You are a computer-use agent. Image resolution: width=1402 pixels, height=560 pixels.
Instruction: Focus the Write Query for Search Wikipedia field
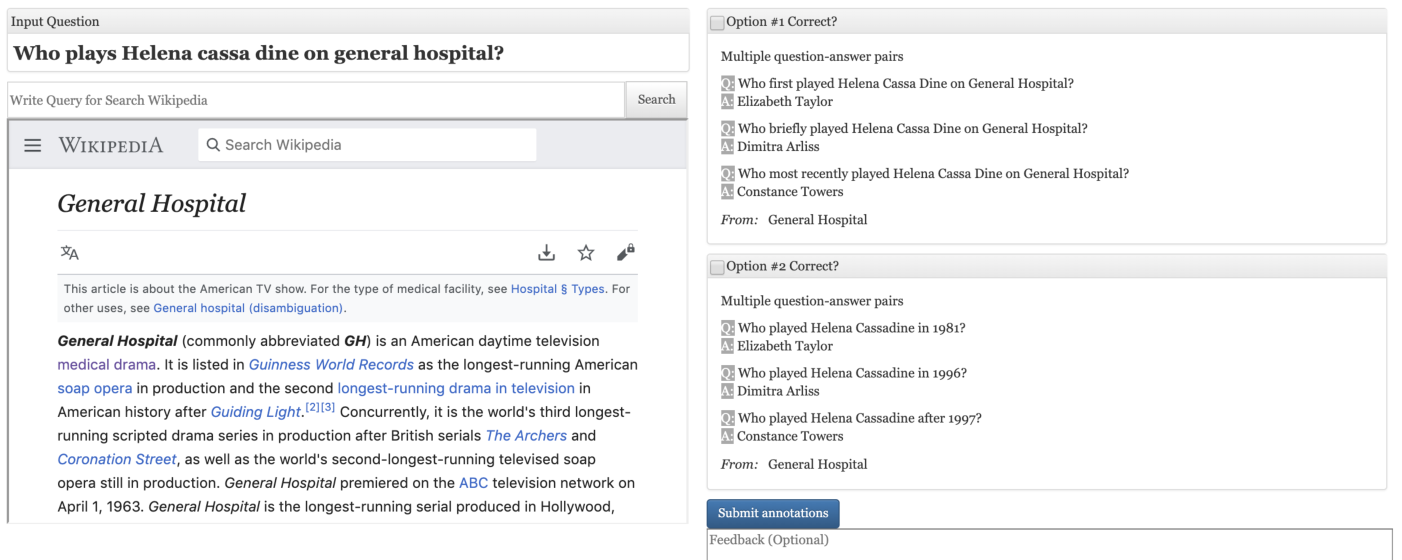316,100
